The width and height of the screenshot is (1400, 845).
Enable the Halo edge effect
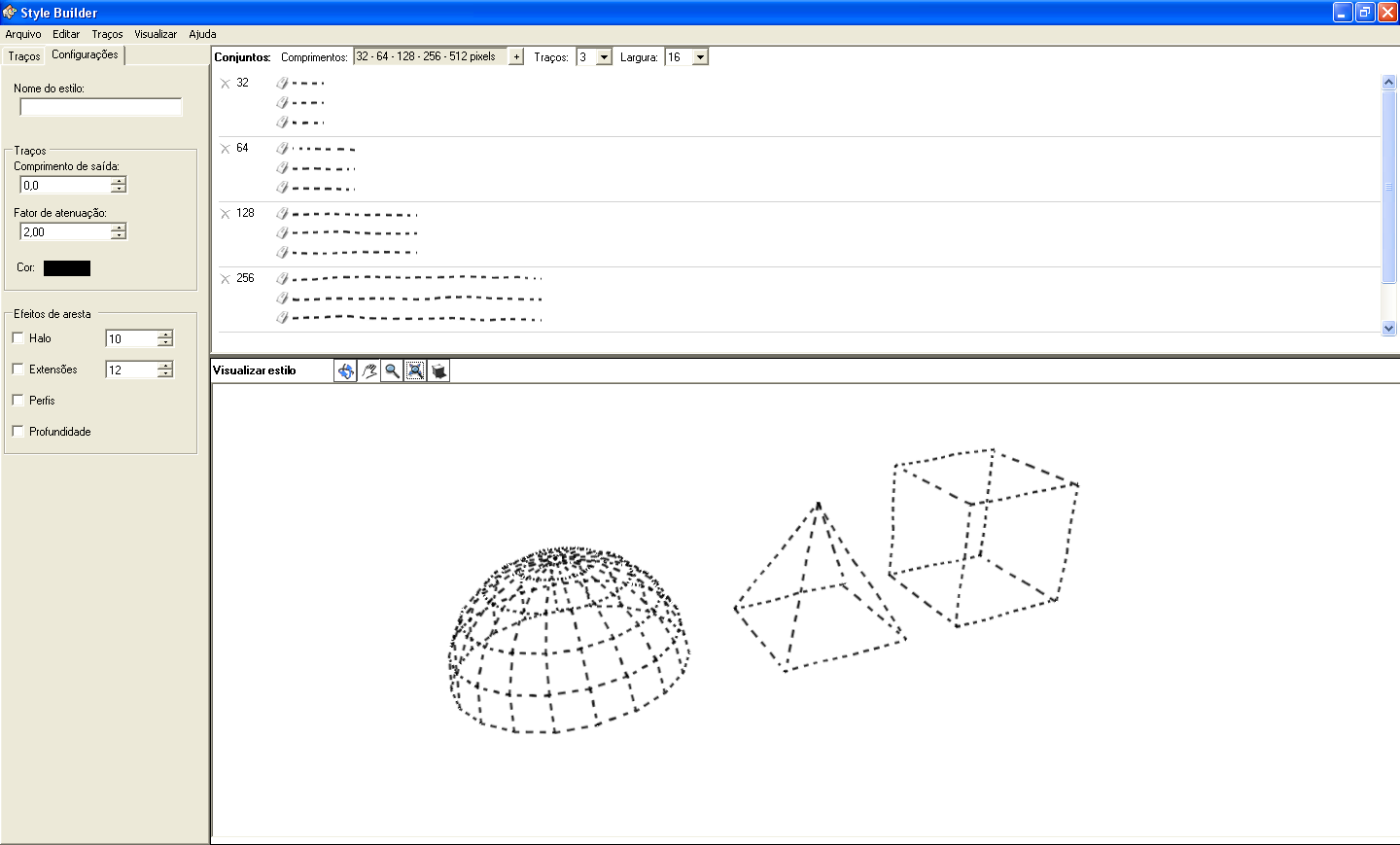(17, 337)
